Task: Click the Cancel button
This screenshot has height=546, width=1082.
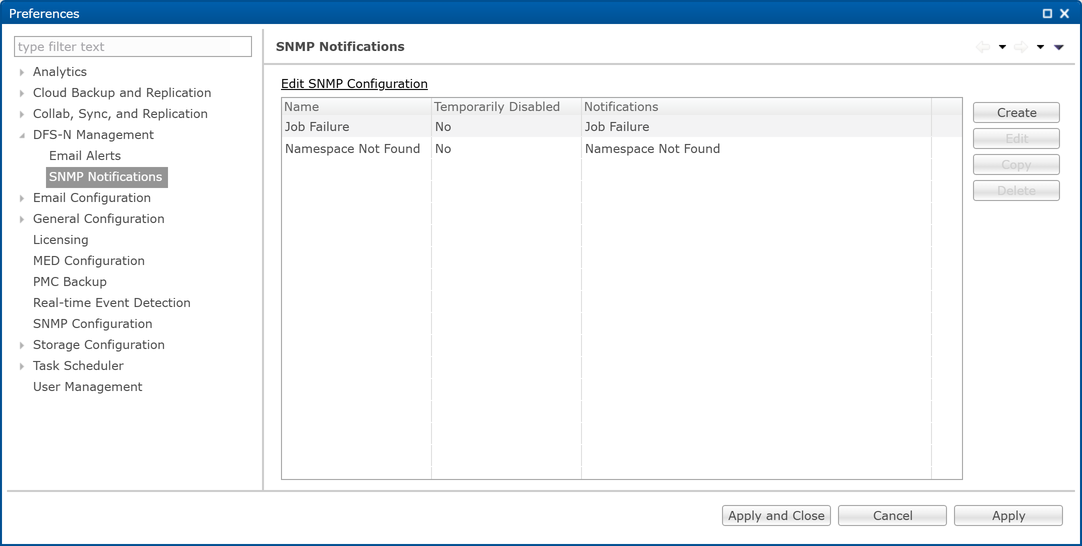Action: point(892,516)
